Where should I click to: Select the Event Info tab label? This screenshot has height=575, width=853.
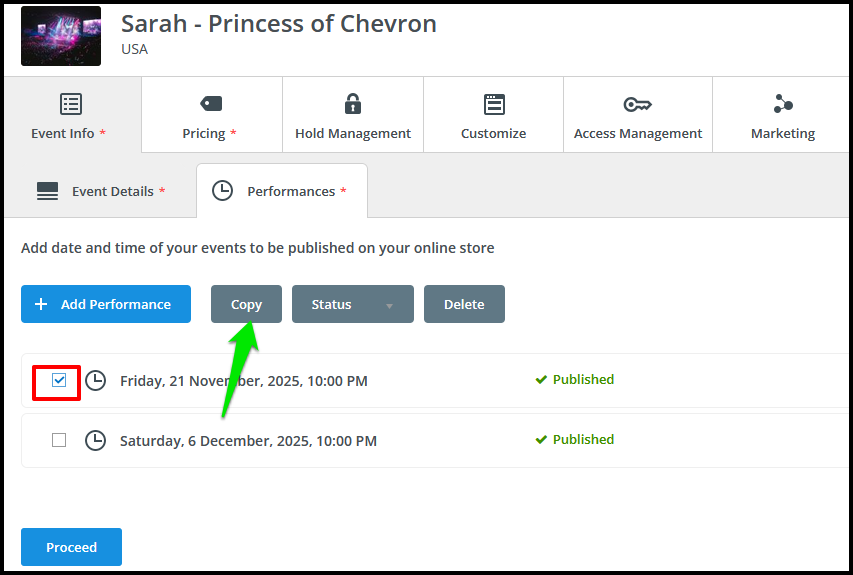coord(63,133)
